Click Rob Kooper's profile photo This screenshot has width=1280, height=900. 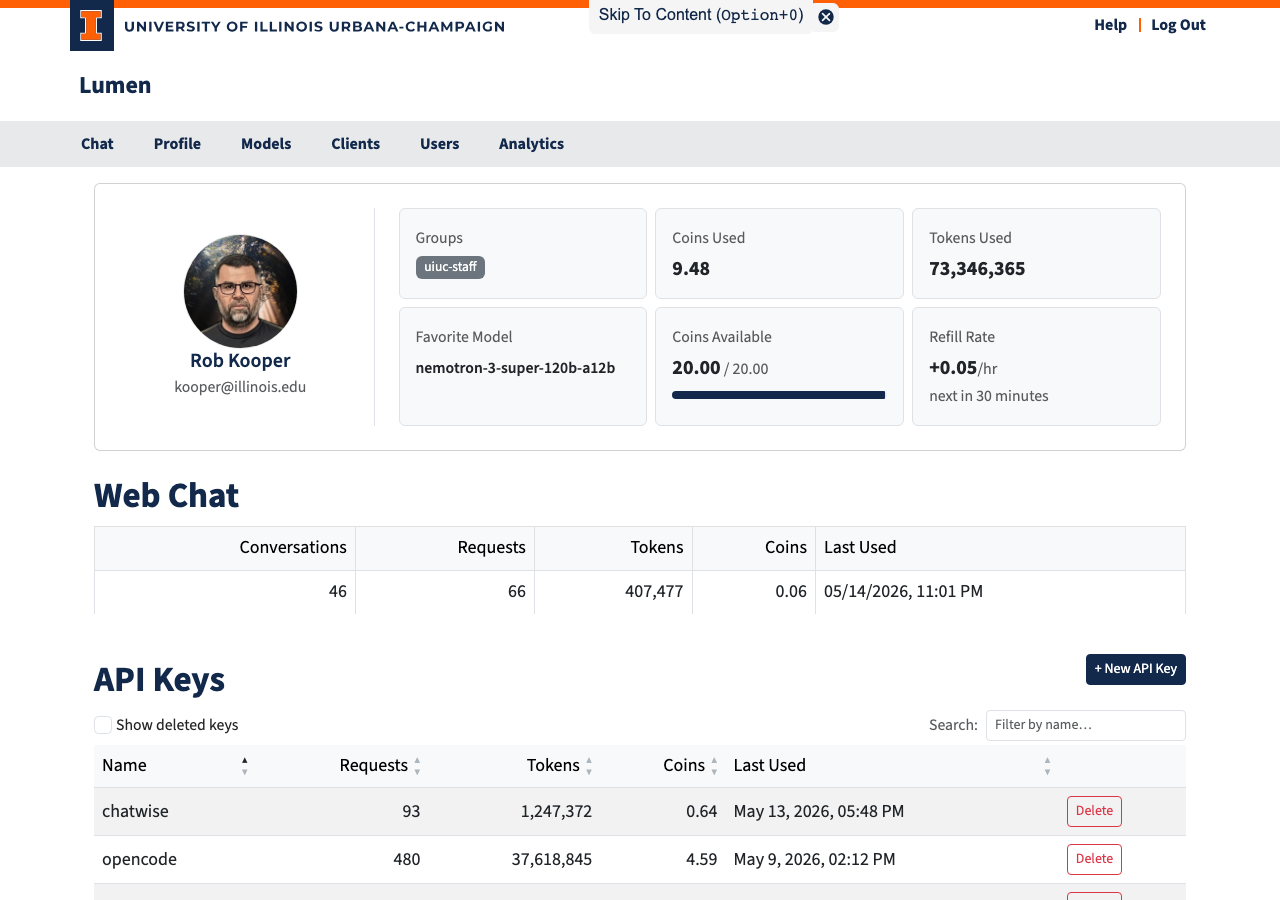pyautogui.click(x=240, y=291)
